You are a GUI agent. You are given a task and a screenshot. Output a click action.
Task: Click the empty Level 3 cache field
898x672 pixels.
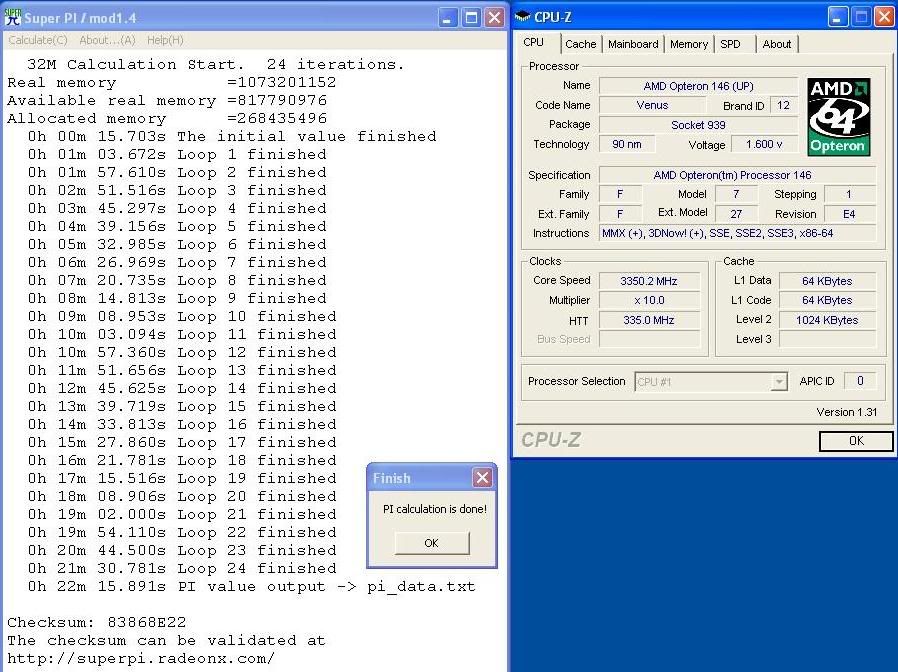click(827, 339)
